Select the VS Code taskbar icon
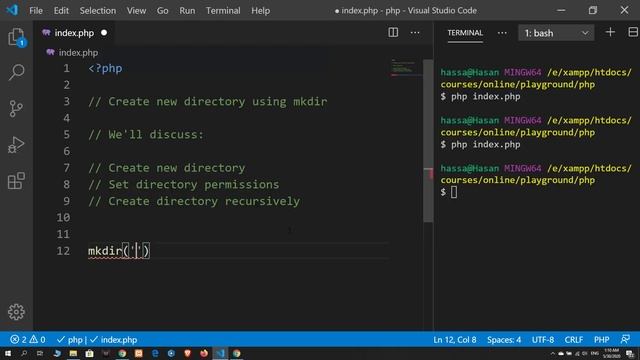Image resolution: width=640 pixels, height=360 pixels. [220, 353]
